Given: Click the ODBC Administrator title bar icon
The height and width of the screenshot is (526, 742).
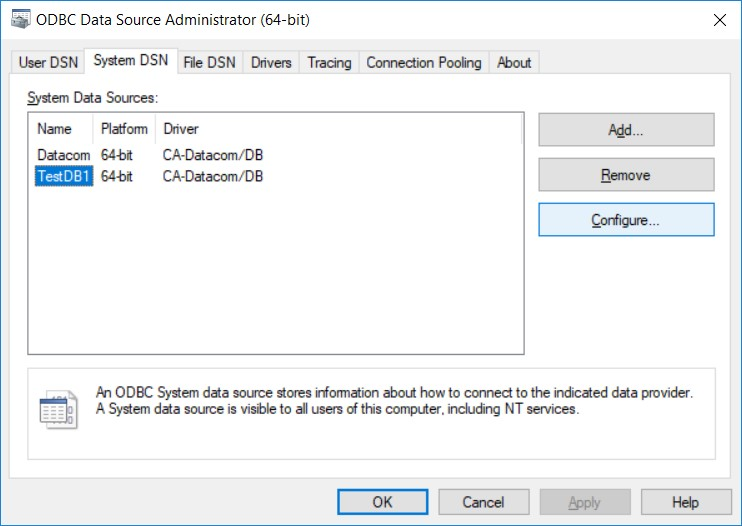Looking at the screenshot, I should (18, 19).
